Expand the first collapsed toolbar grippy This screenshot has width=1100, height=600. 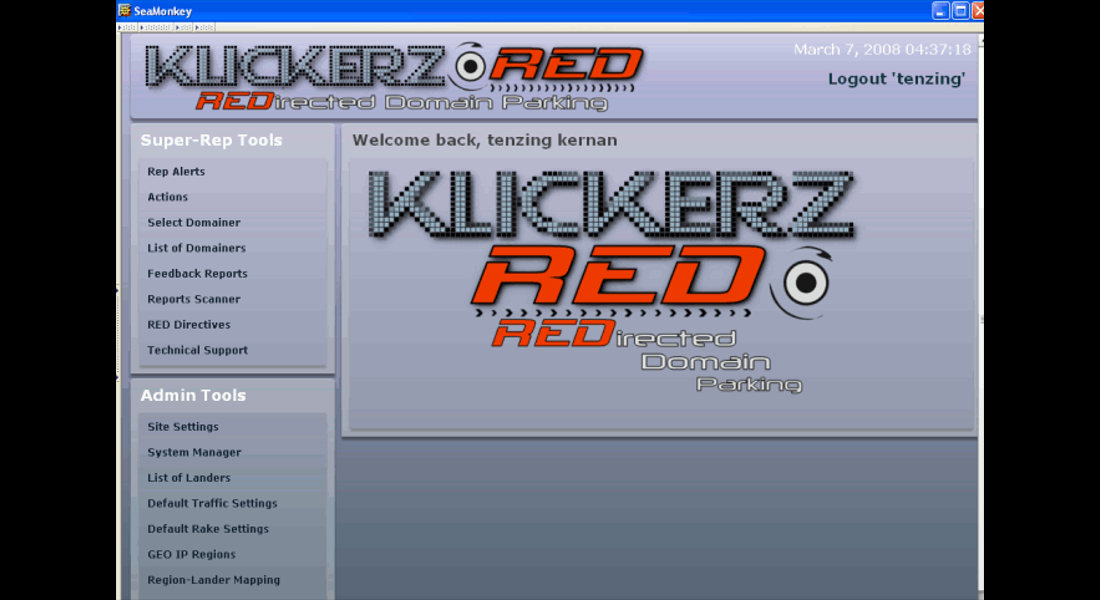click(x=127, y=27)
